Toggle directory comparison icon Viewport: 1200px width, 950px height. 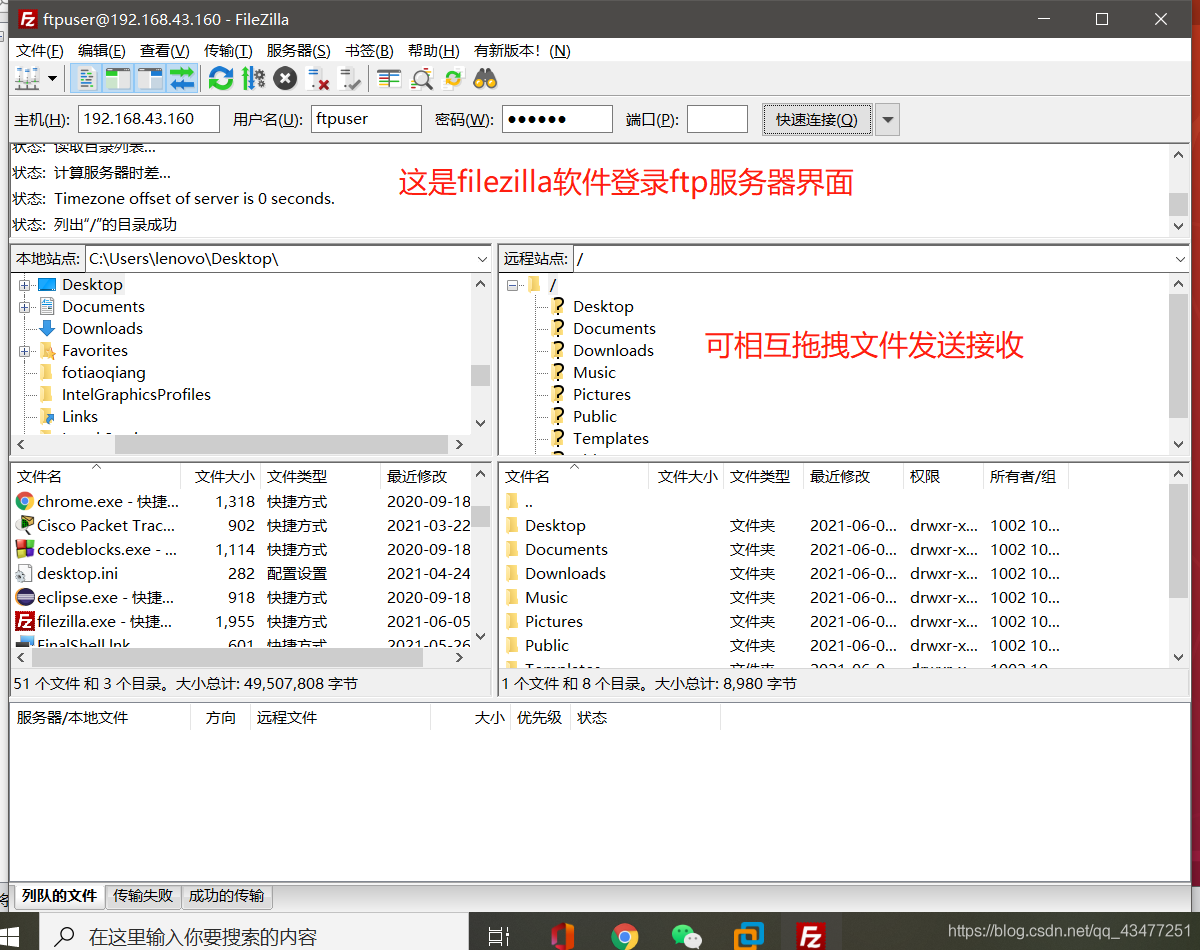tap(421, 78)
